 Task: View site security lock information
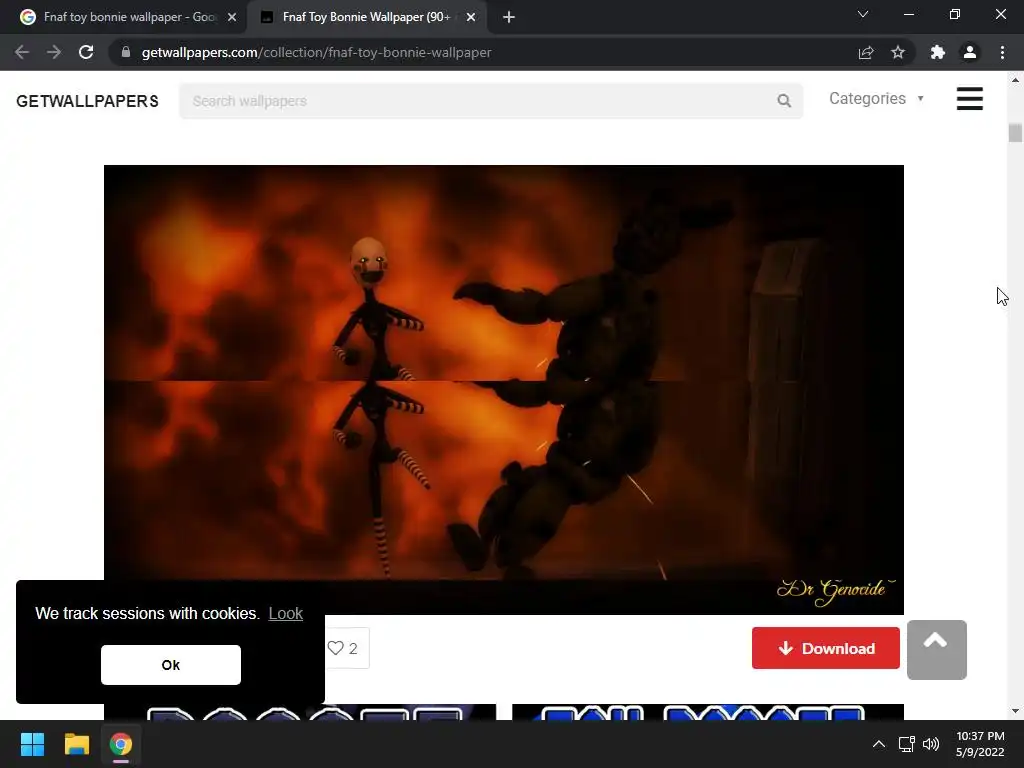pyautogui.click(x=126, y=52)
